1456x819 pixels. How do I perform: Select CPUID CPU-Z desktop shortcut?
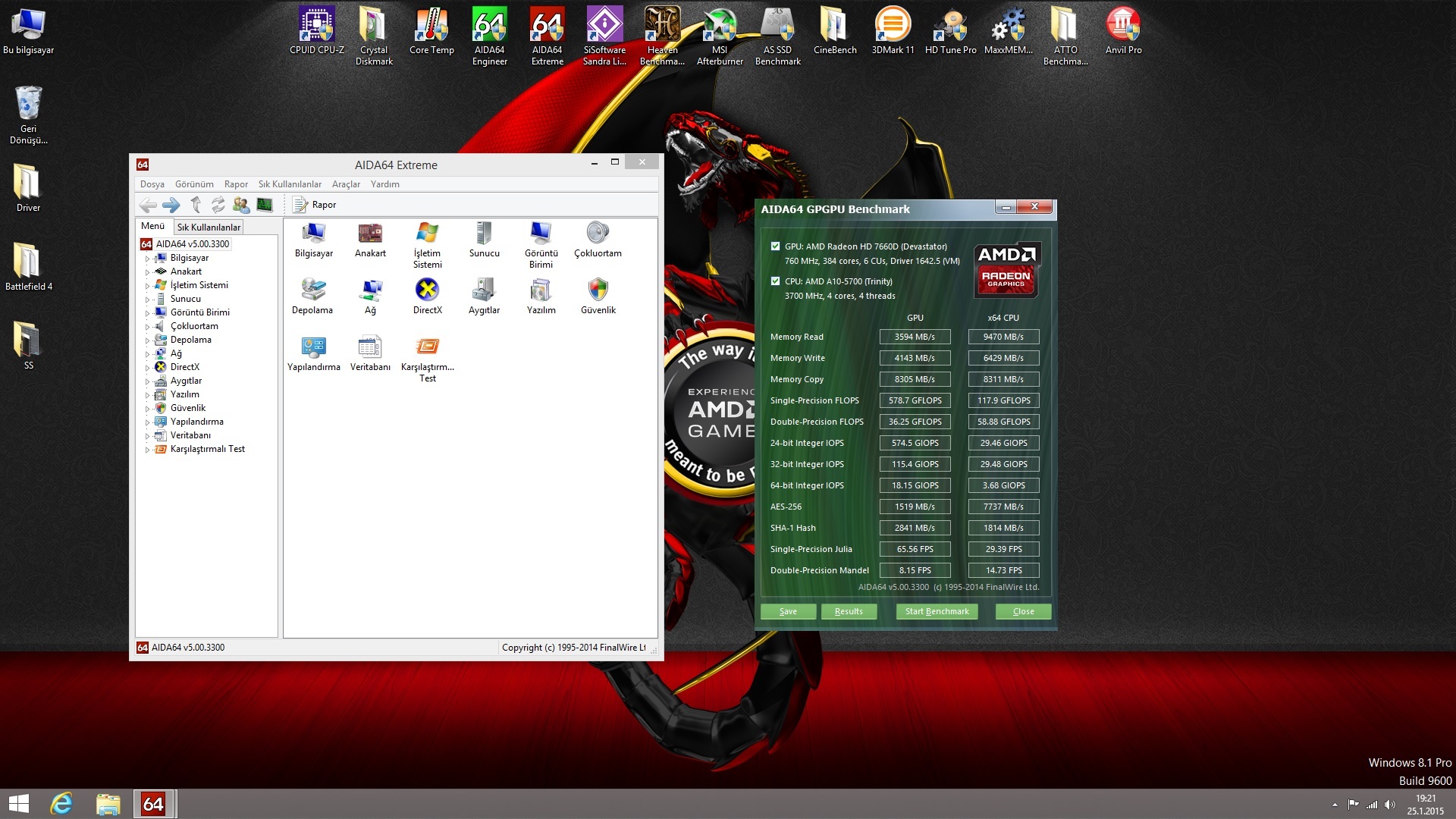[x=317, y=31]
